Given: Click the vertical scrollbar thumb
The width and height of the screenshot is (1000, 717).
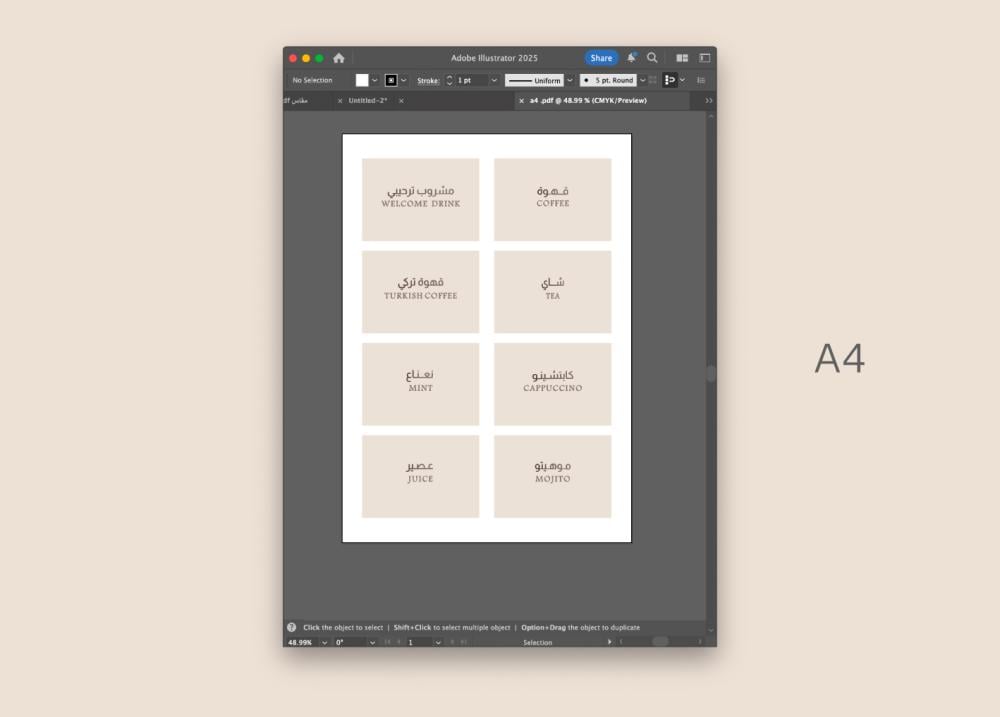Looking at the screenshot, I should (x=711, y=373).
